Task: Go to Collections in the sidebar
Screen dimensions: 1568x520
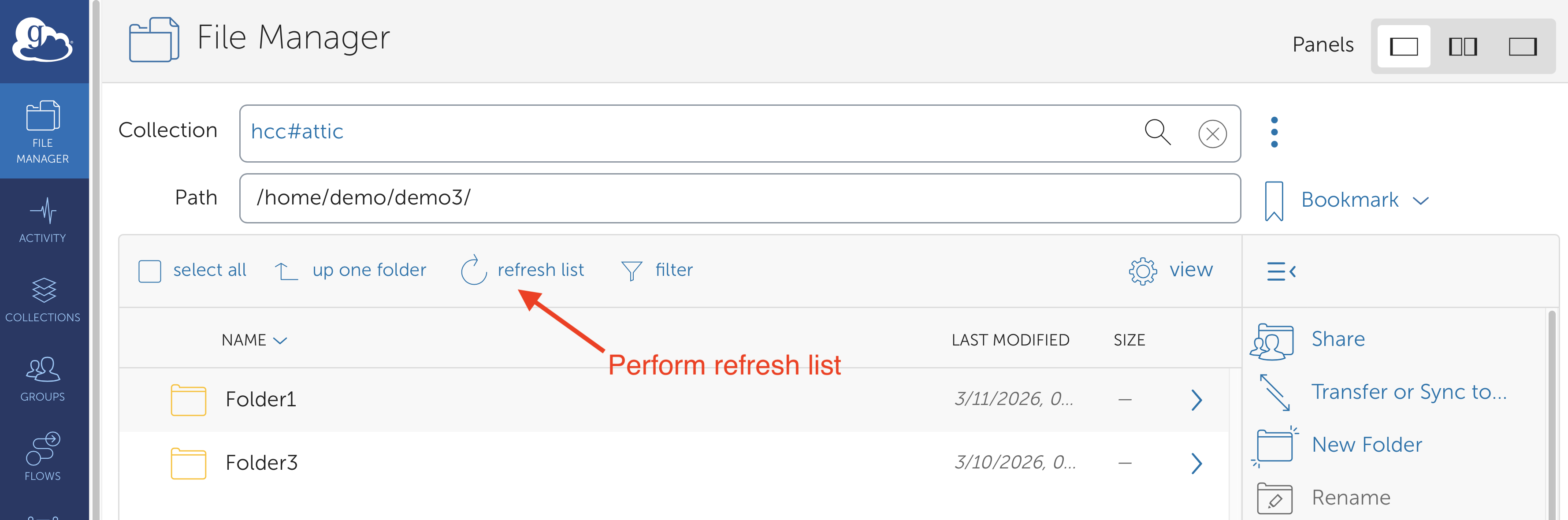Action: pyautogui.click(x=43, y=300)
